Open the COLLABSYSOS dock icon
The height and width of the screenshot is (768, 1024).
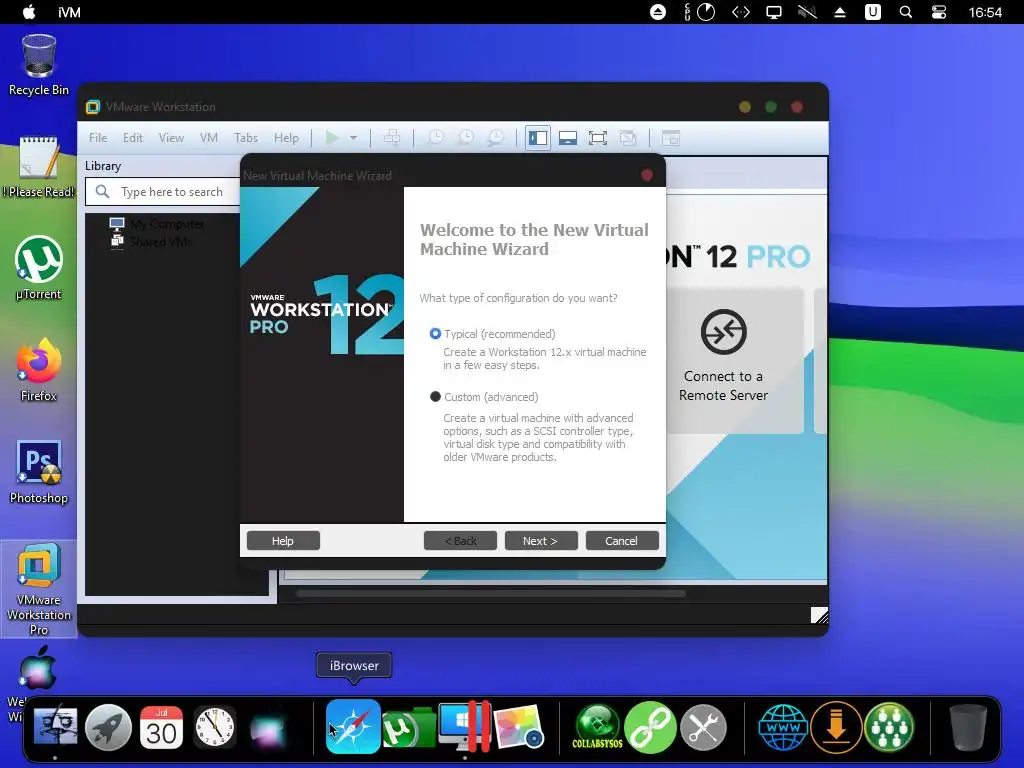pos(598,726)
